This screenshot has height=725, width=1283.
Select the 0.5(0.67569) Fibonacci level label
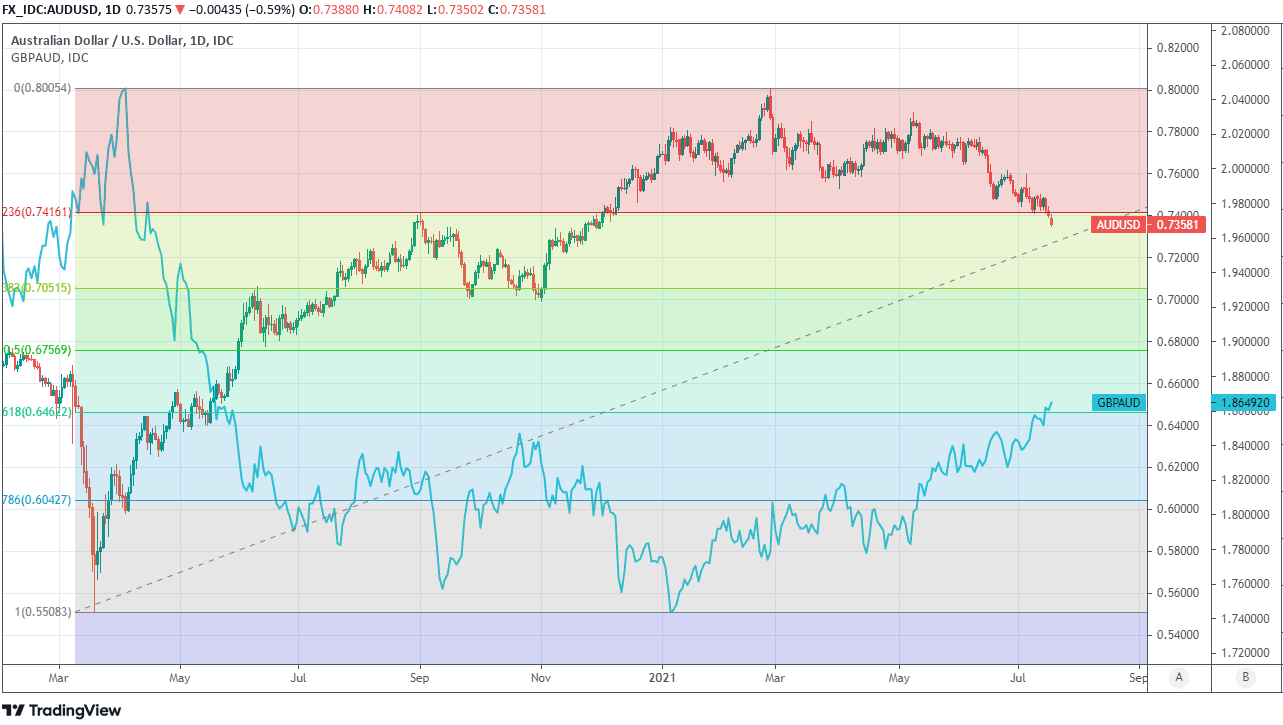[x=37, y=350]
